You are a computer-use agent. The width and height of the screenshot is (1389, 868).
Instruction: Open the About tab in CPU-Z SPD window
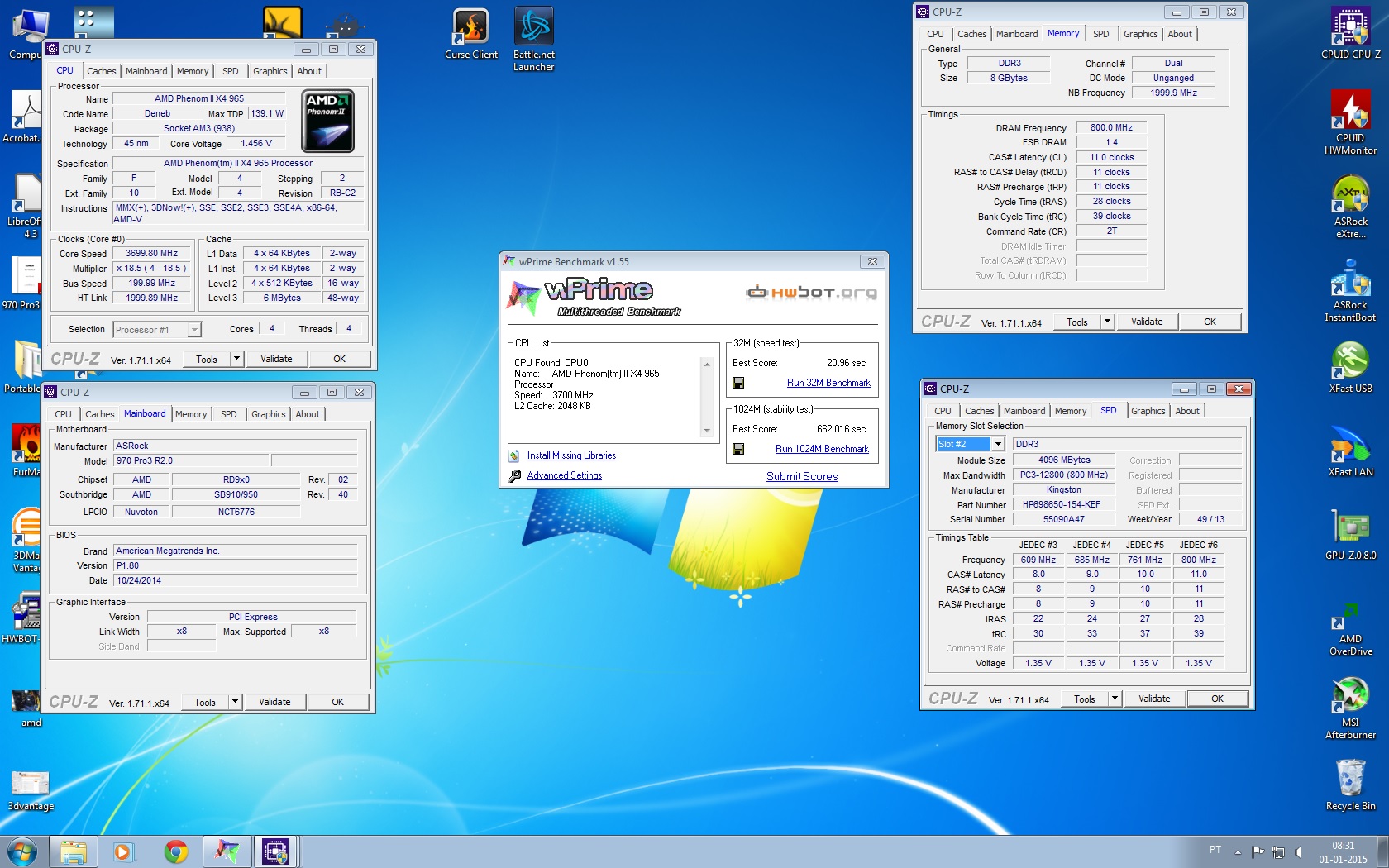(x=1187, y=411)
